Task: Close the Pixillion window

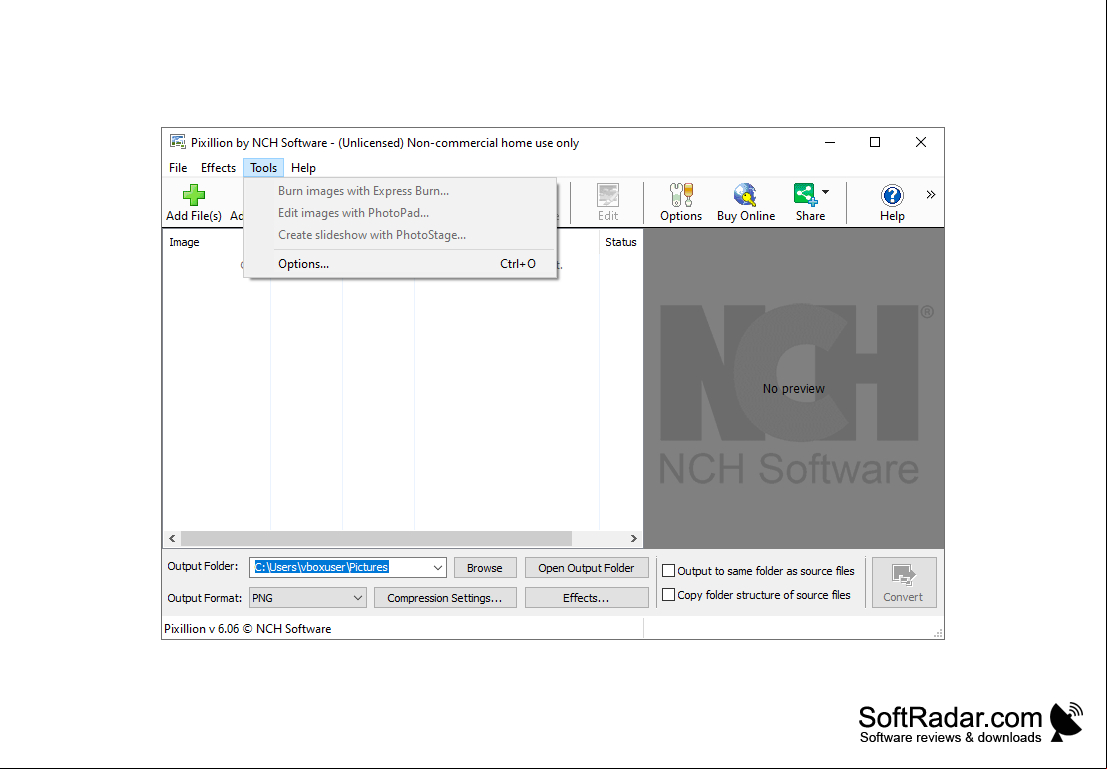Action: point(921,143)
